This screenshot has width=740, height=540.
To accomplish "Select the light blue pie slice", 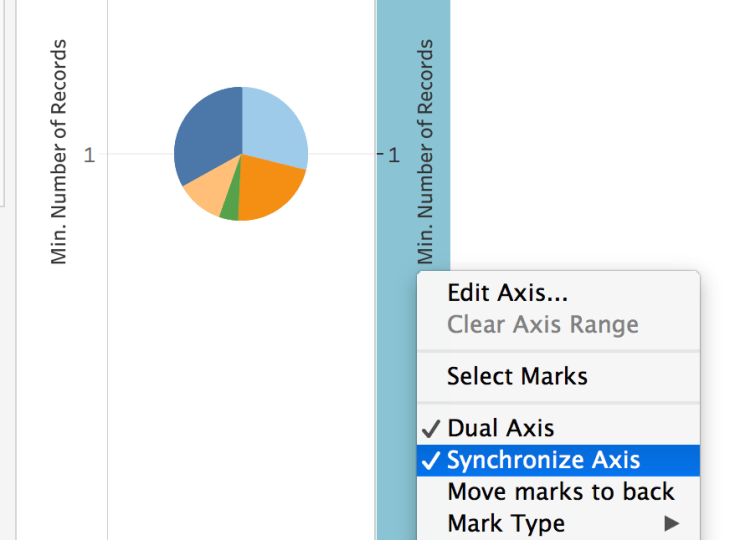I will coord(273,125).
